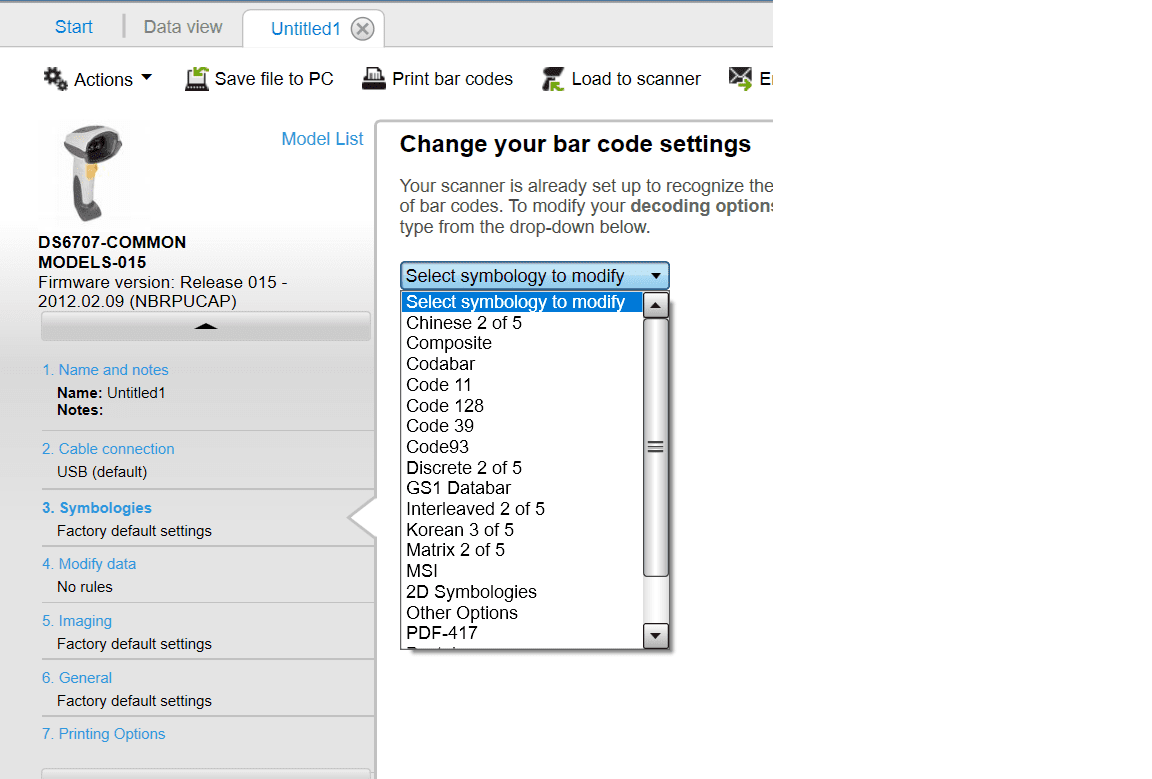
Task: Choose GS1 Databar symbology option
Action: (x=458, y=488)
